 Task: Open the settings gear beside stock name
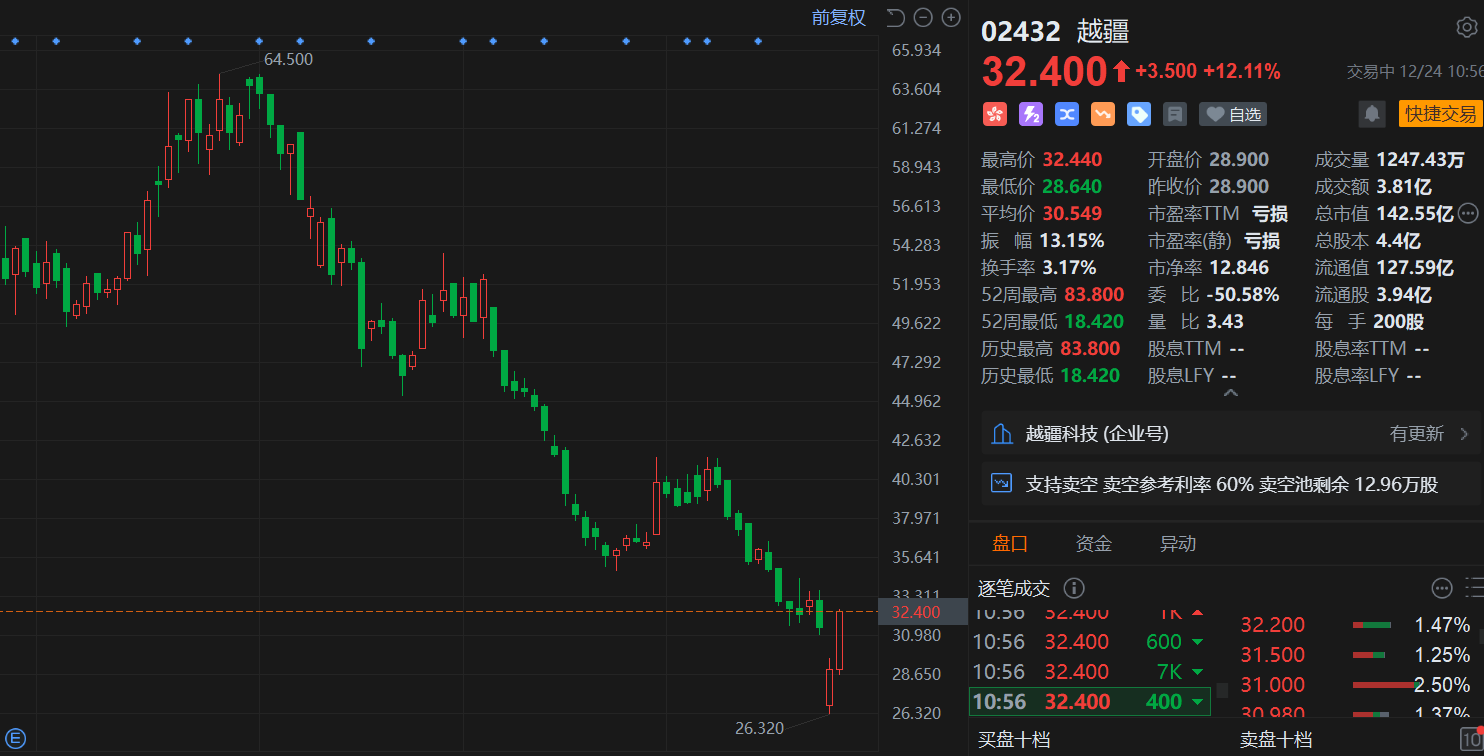click(1466, 27)
